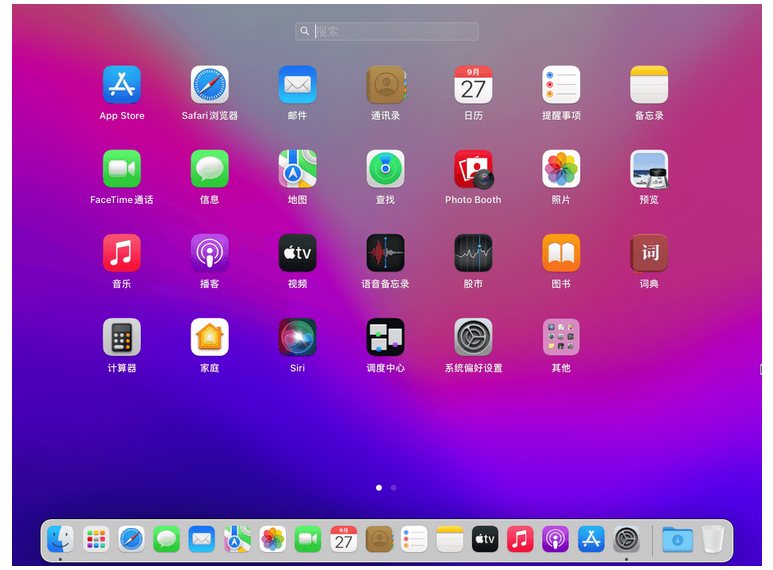Screen dimensions: 773x570
Task: Open the 日历 app in Launchpad
Action: tap(473, 85)
